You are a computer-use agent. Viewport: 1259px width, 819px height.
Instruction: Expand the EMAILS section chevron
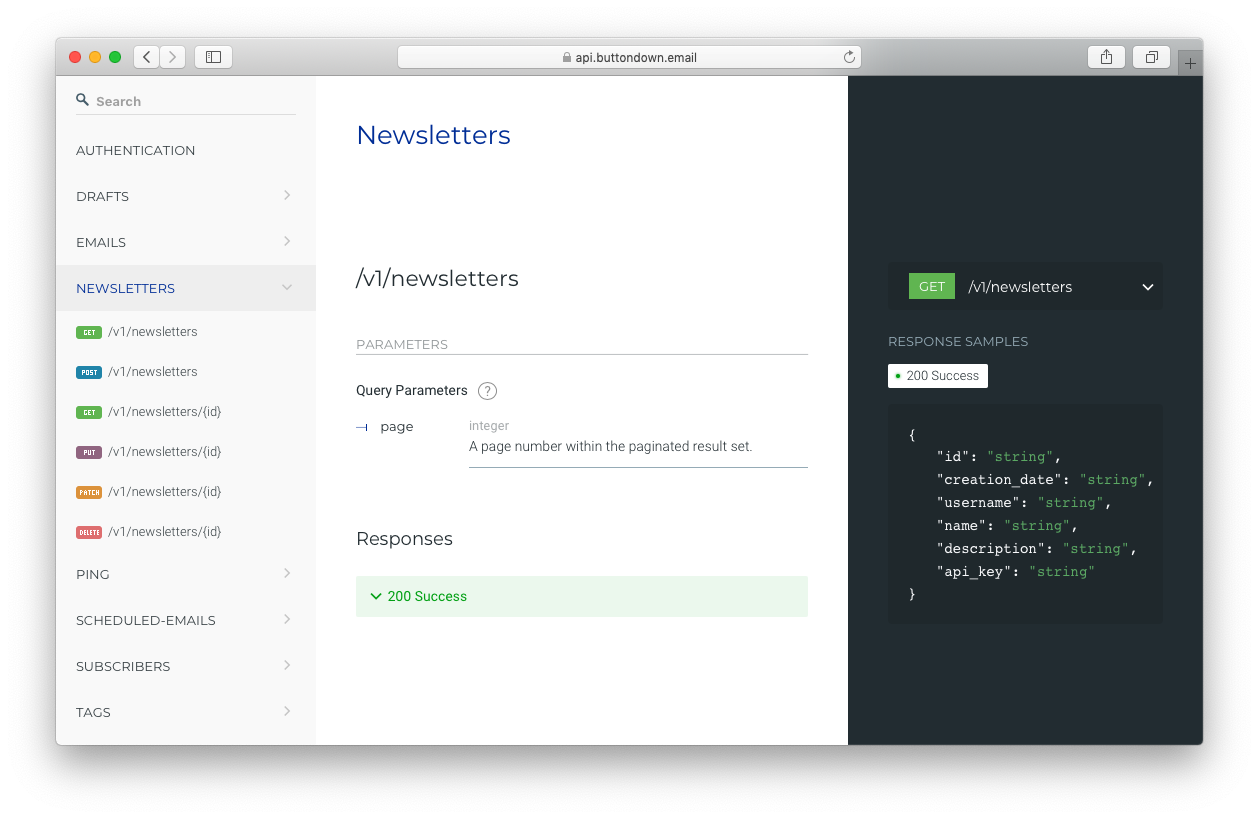(287, 241)
